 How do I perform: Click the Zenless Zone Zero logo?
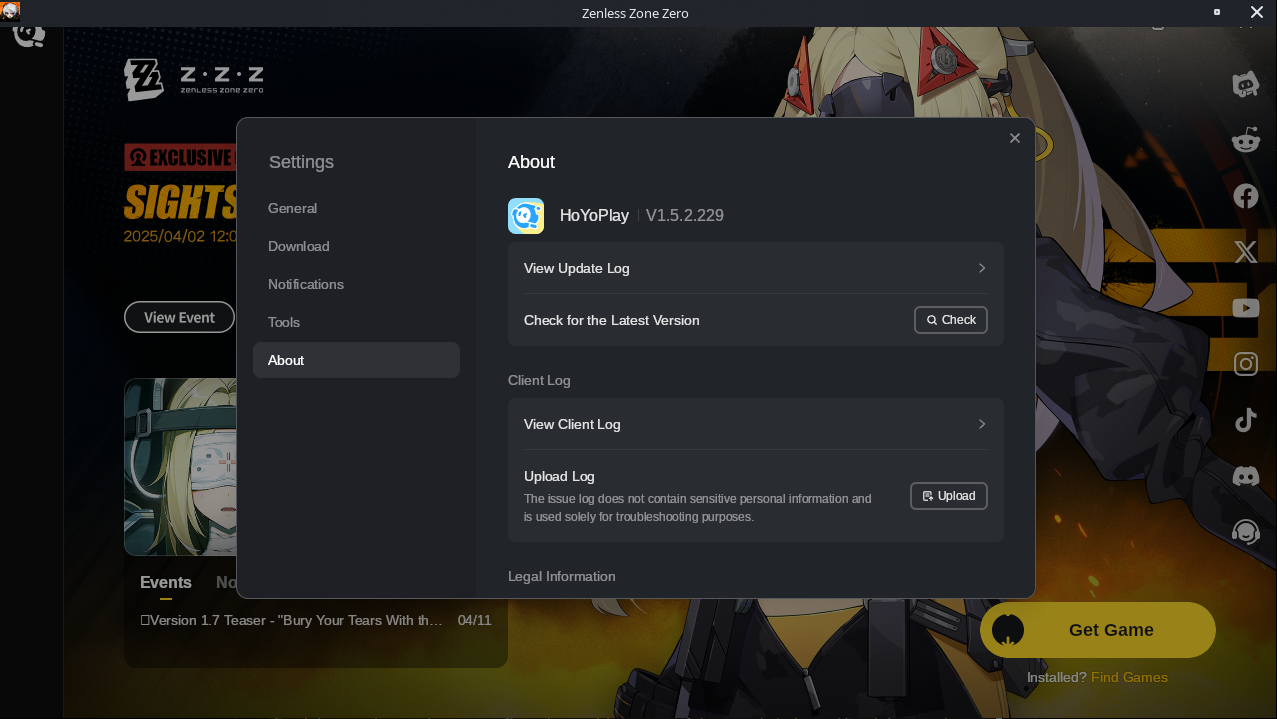pos(194,79)
